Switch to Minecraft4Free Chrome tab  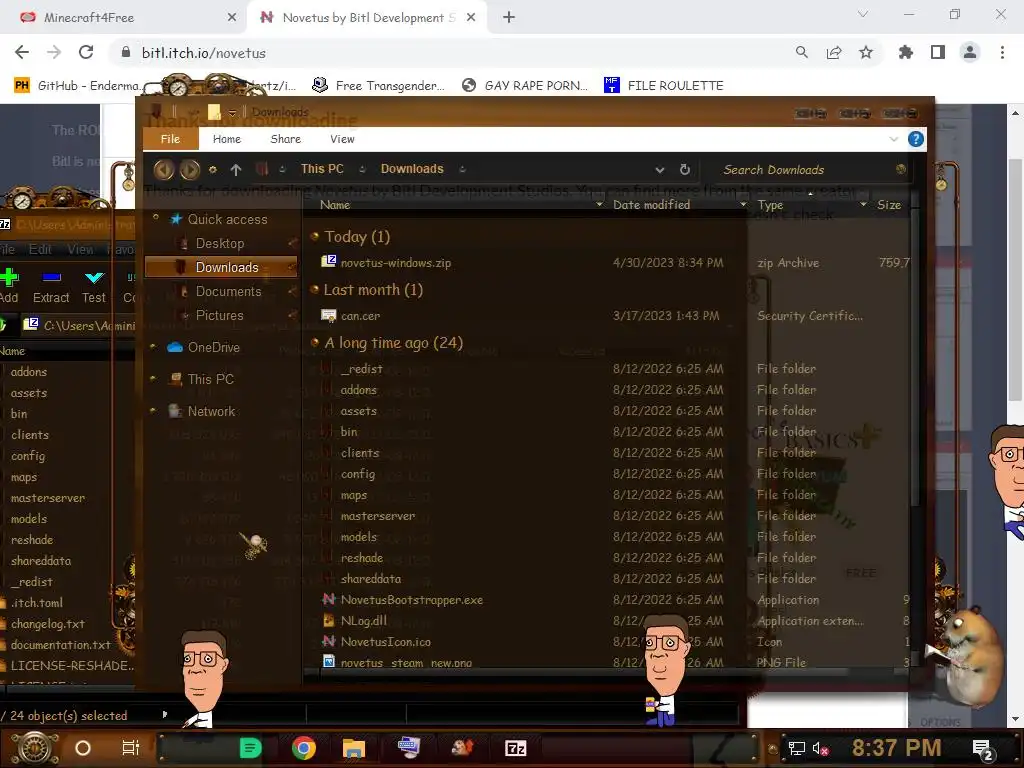(123, 18)
